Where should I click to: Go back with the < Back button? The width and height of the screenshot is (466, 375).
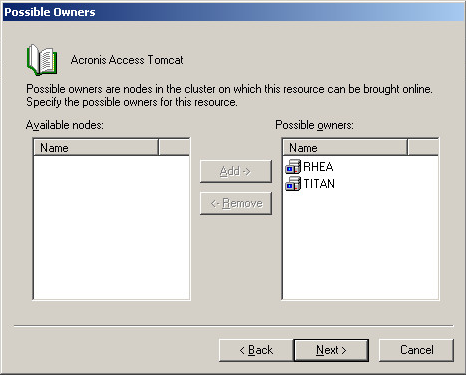coord(256,350)
